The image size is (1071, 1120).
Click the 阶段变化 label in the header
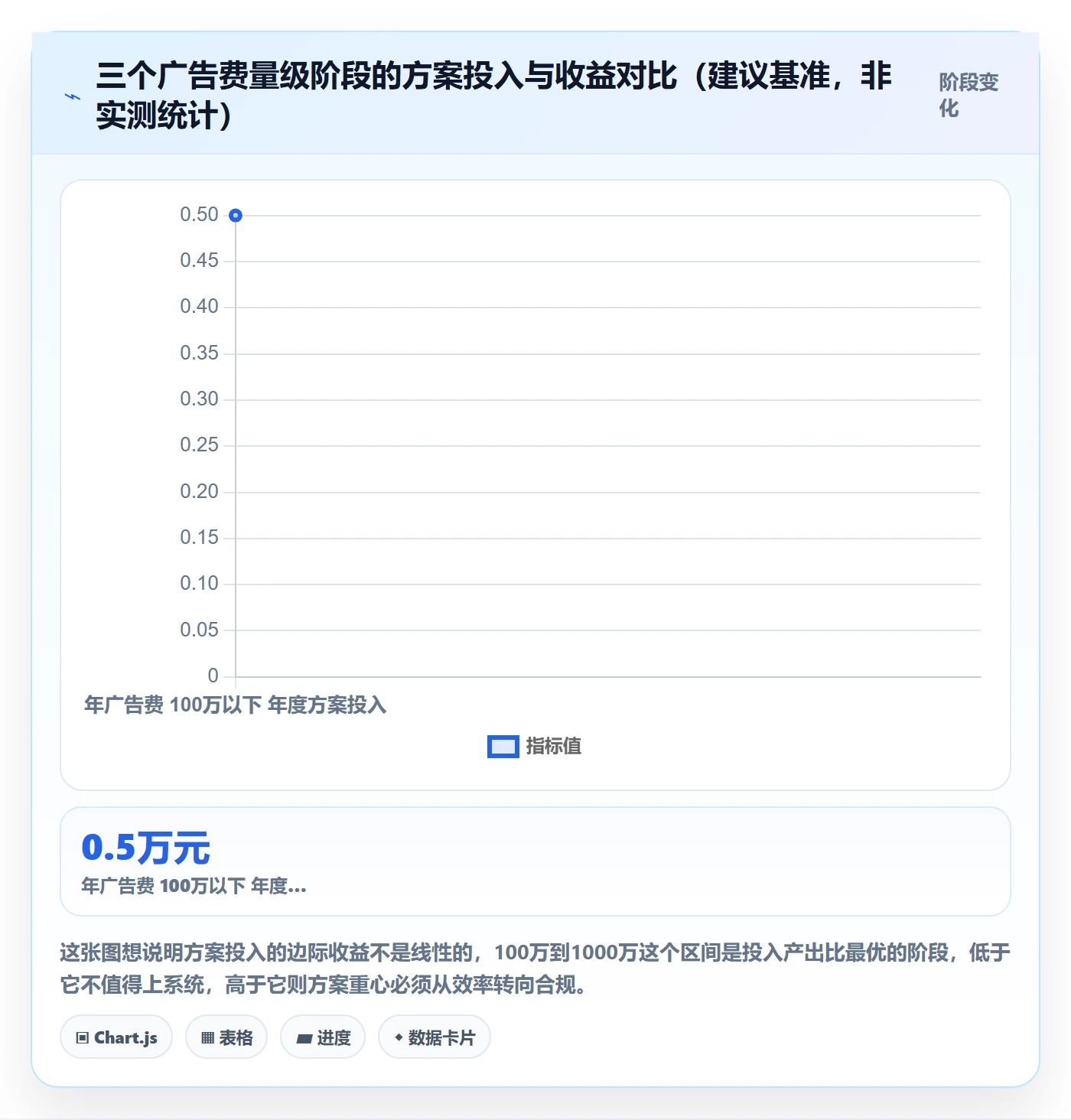coord(969,95)
